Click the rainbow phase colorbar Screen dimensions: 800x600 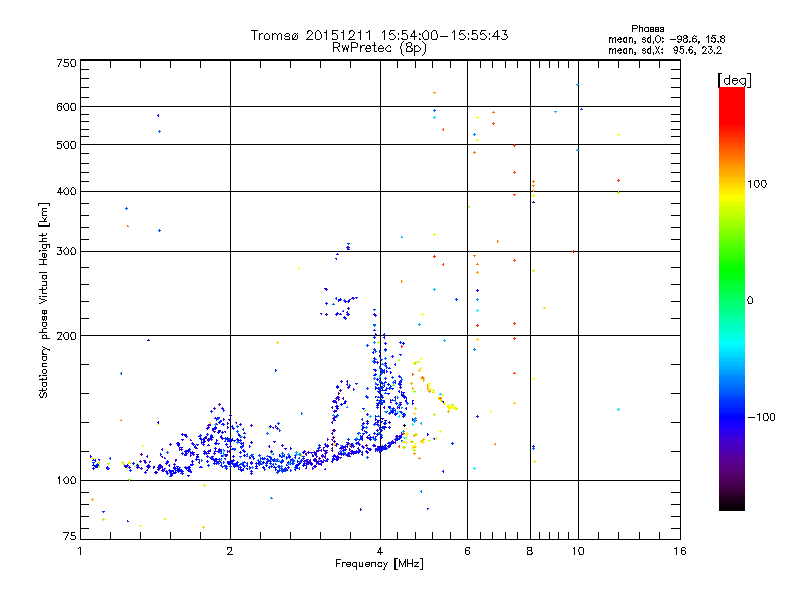tap(732, 298)
